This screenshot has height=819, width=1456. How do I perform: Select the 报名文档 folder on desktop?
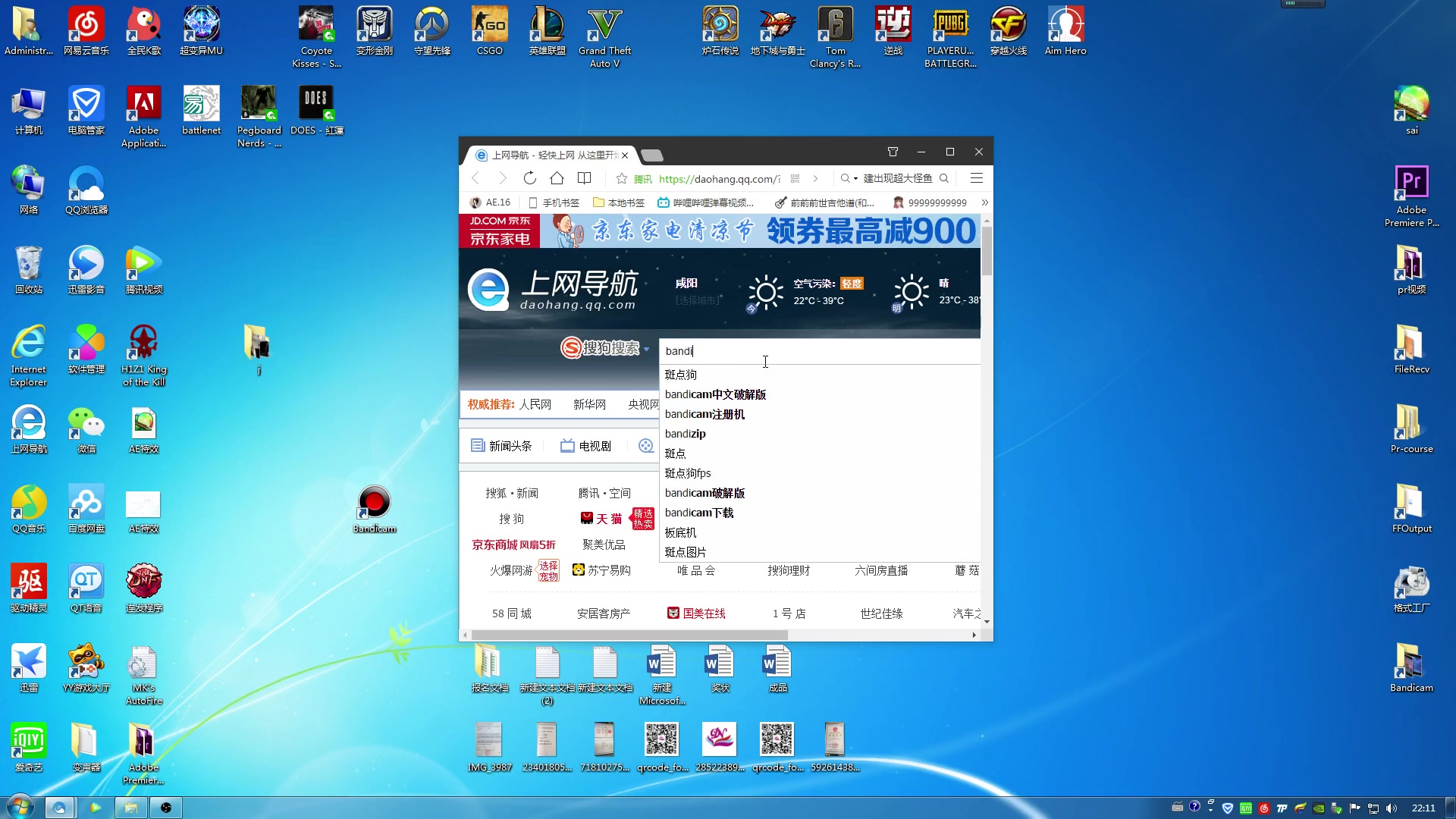pyautogui.click(x=489, y=669)
